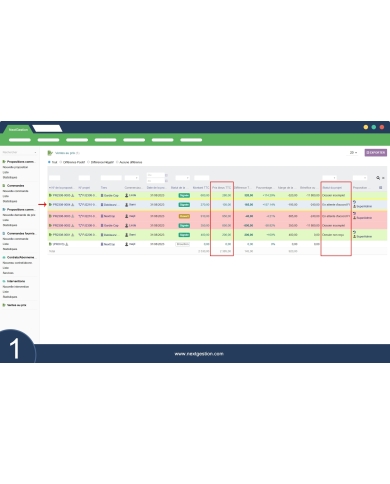Open the Statut acompte filter dropdown
390x484 pixels.
coord(329,178)
